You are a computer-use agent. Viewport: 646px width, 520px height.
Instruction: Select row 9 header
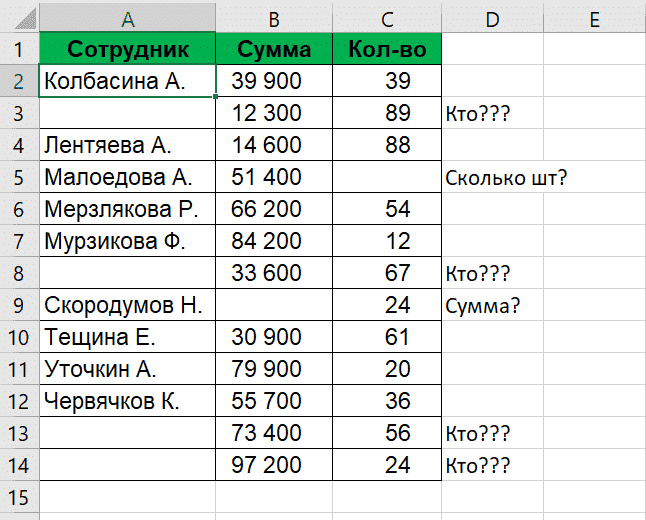pos(19,305)
